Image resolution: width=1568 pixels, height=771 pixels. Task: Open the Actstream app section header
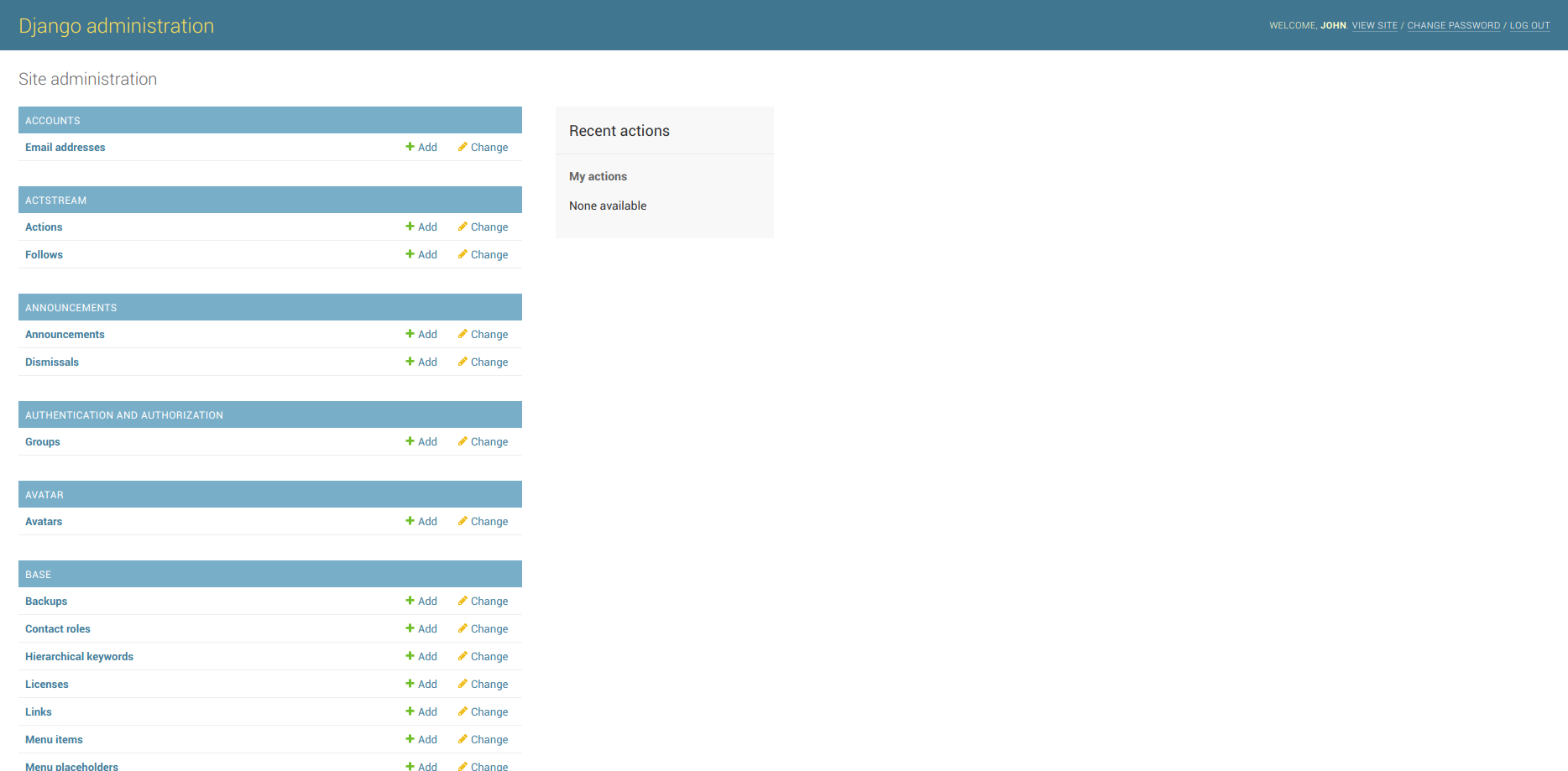(56, 201)
